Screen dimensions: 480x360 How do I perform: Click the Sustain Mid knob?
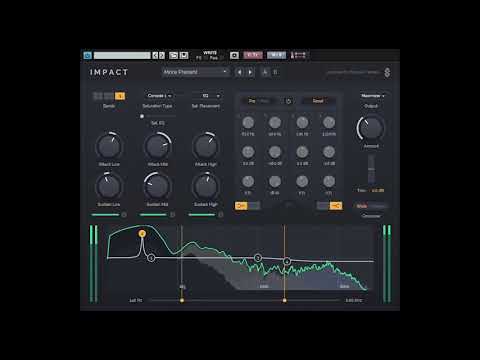(157, 186)
